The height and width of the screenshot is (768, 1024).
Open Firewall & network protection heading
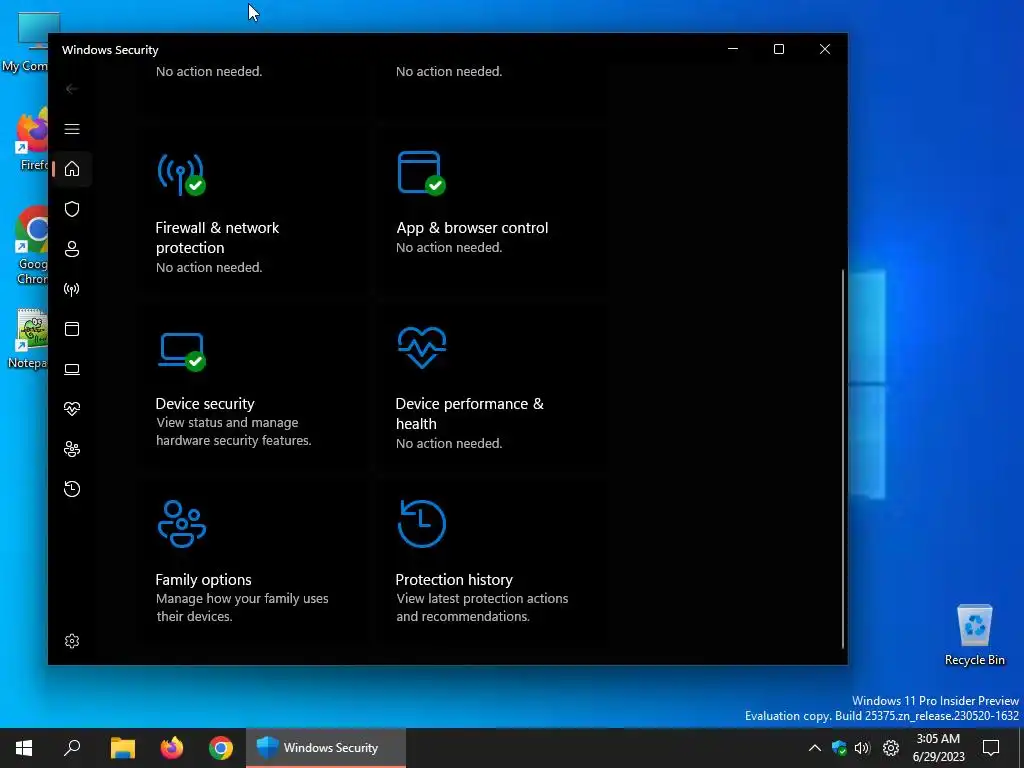(x=217, y=238)
